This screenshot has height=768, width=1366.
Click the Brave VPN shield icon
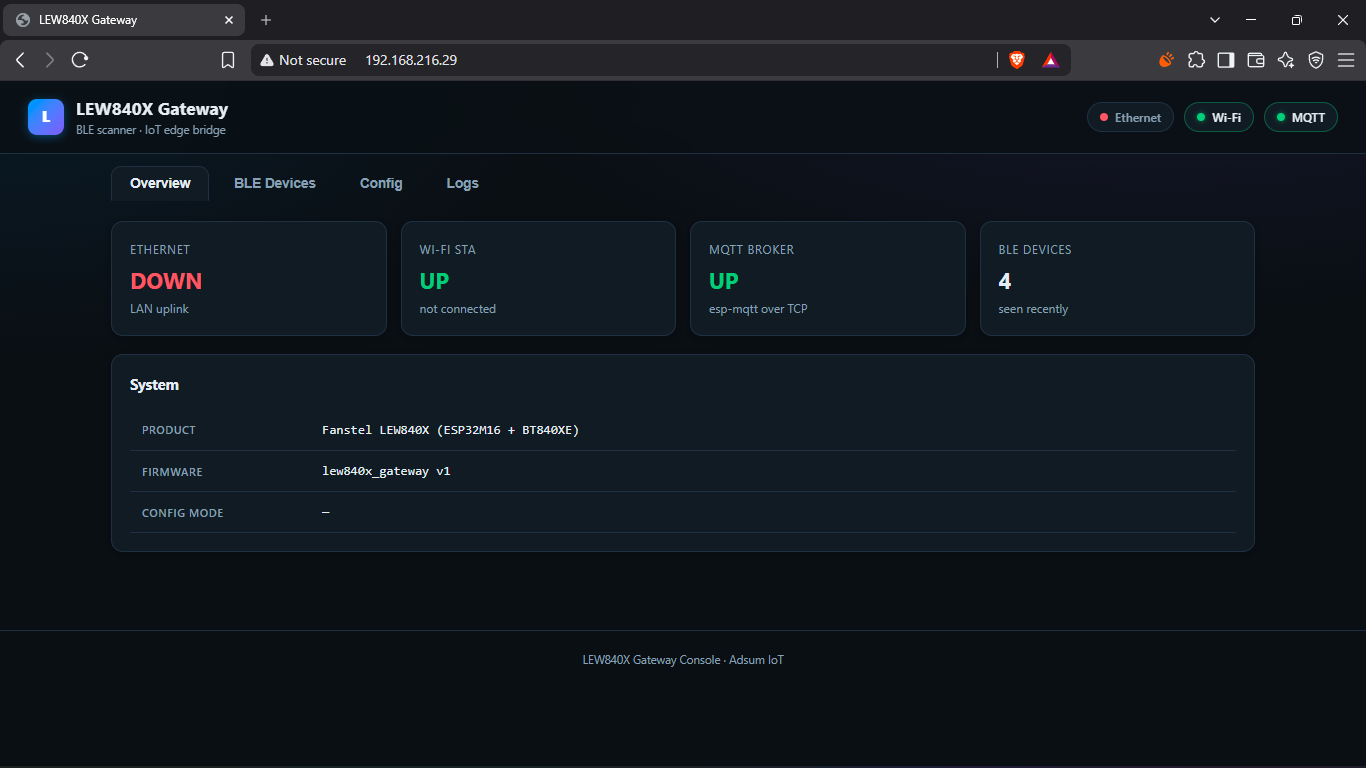click(1316, 60)
